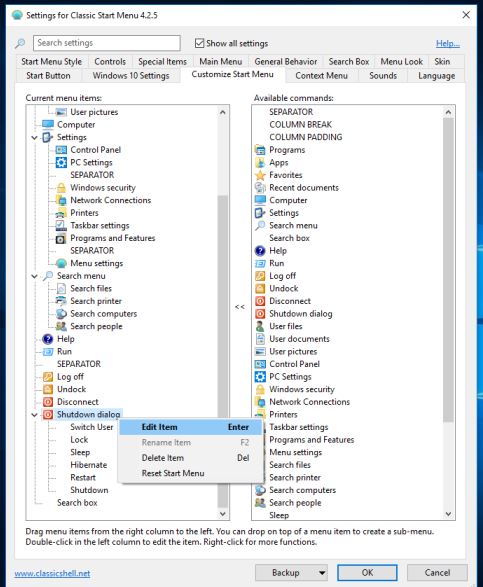Click the available commands scrollbar down arrow
The image size is (483, 587).
coord(449,514)
